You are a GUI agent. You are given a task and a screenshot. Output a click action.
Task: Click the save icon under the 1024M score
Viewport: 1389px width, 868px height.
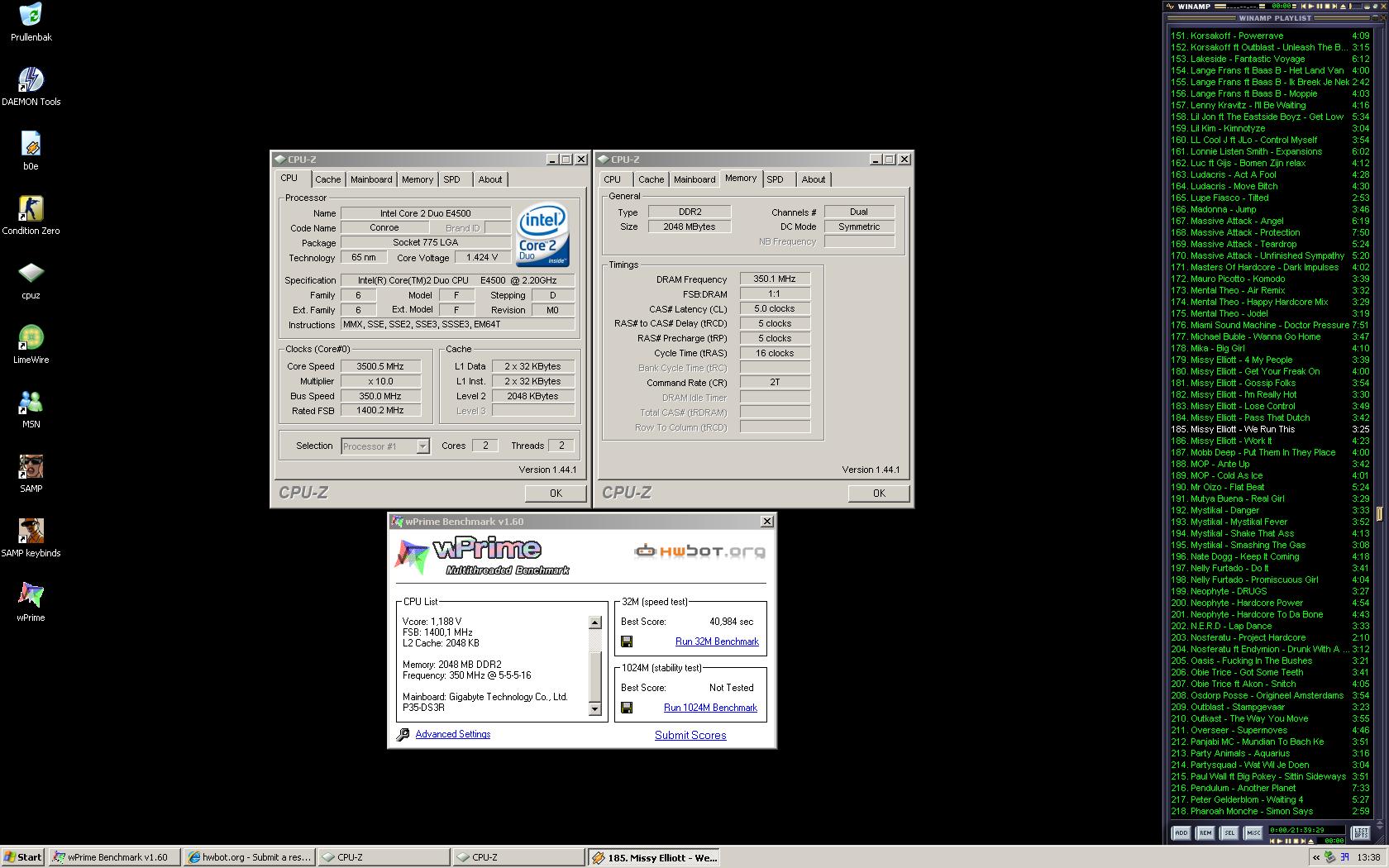(x=627, y=708)
